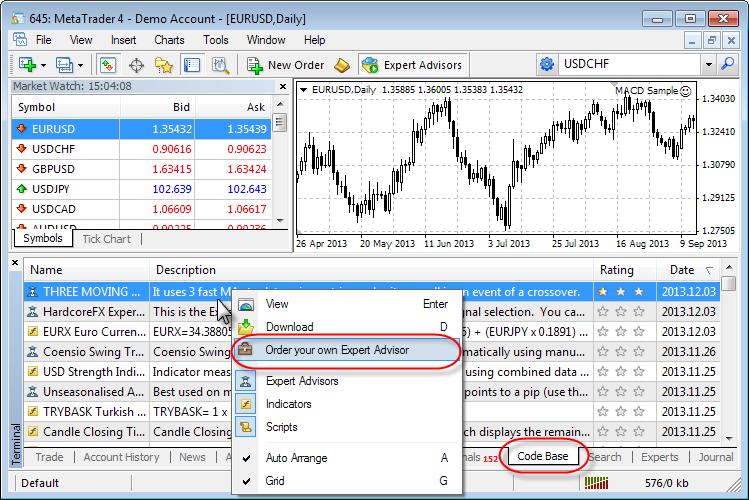Expand the USDCHF combo box dropdown arrow
The image size is (749, 500).
(x=708, y=64)
